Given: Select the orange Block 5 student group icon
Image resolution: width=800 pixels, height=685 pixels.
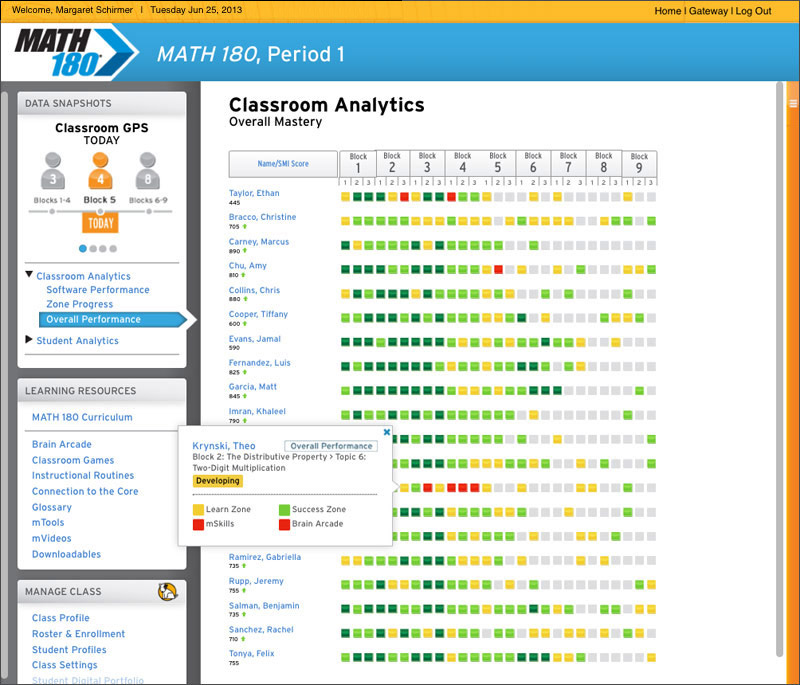Looking at the screenshot, I should 100,171.
